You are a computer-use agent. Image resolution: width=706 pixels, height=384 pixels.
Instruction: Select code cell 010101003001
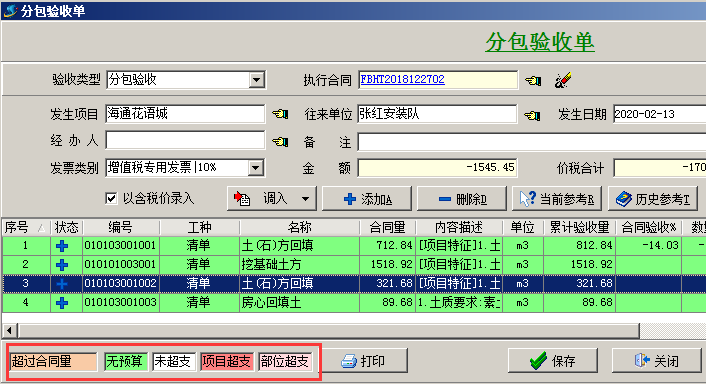coord(121,265)
